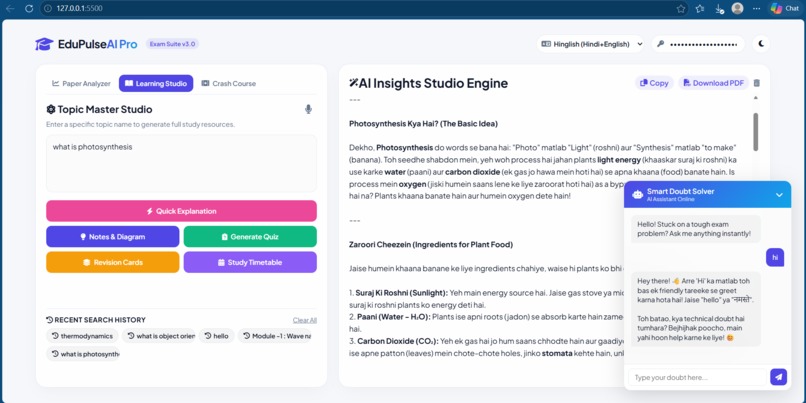
Task: Open the browser favorites list icon
Action: click(700, 8)
